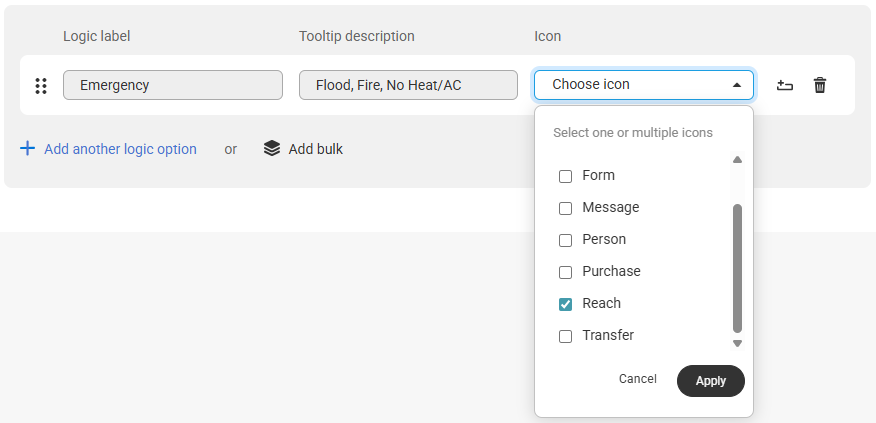Tick the Form checkbox
Screen dimensions: 876x423
[x=565, y=176]
